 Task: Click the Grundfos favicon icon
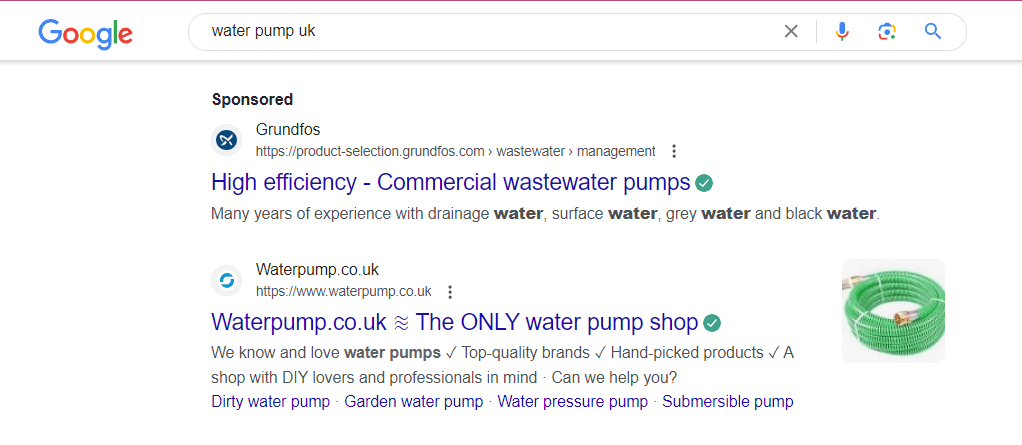tap(227, 140)
